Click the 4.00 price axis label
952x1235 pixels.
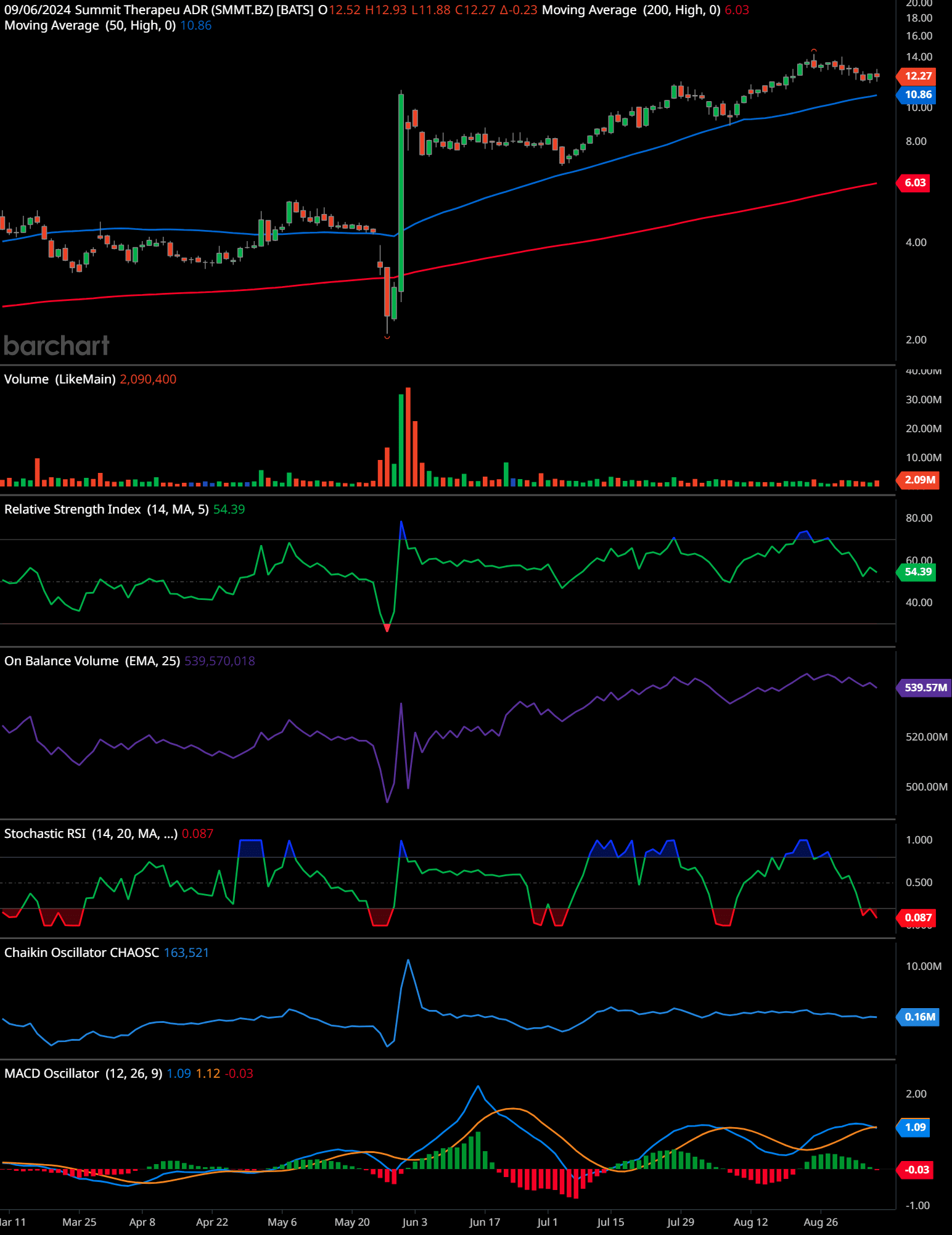coord(916,242)
